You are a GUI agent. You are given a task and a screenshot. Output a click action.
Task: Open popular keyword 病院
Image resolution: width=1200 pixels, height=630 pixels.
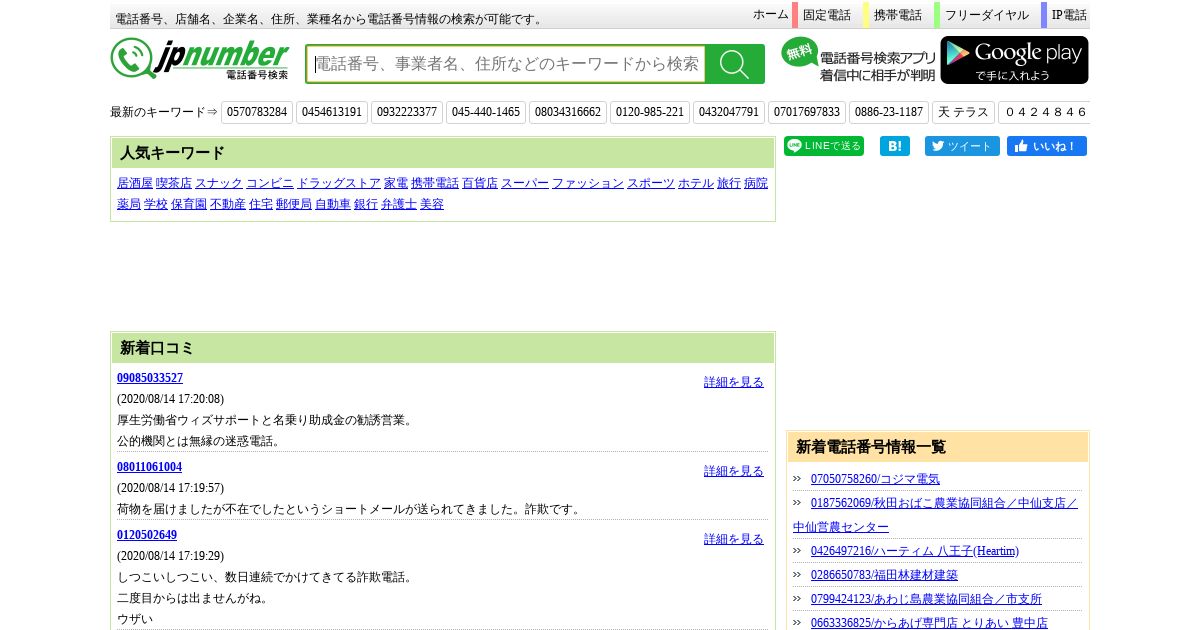756,183
